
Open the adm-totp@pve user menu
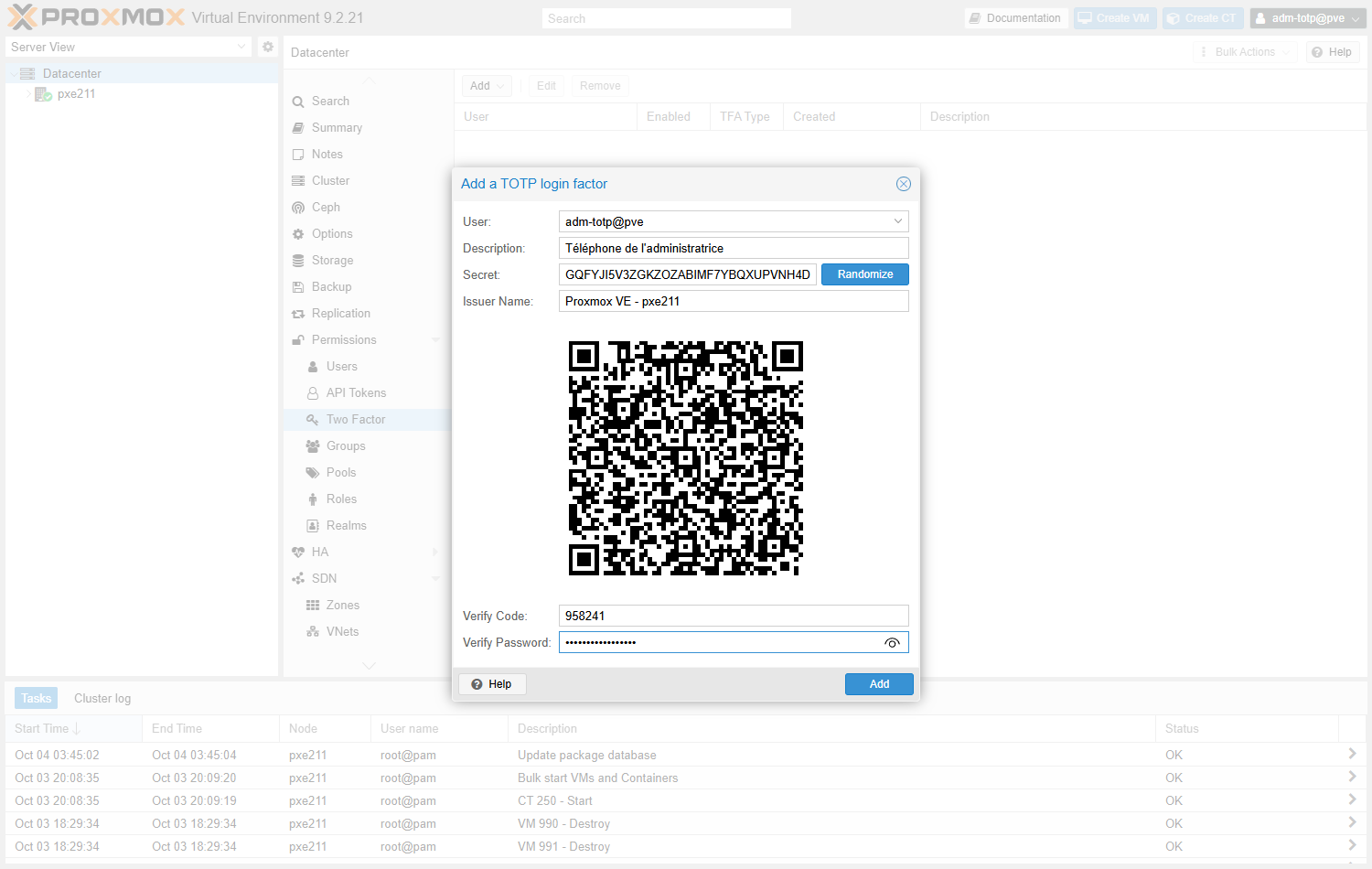click(x=1307, y=18)
